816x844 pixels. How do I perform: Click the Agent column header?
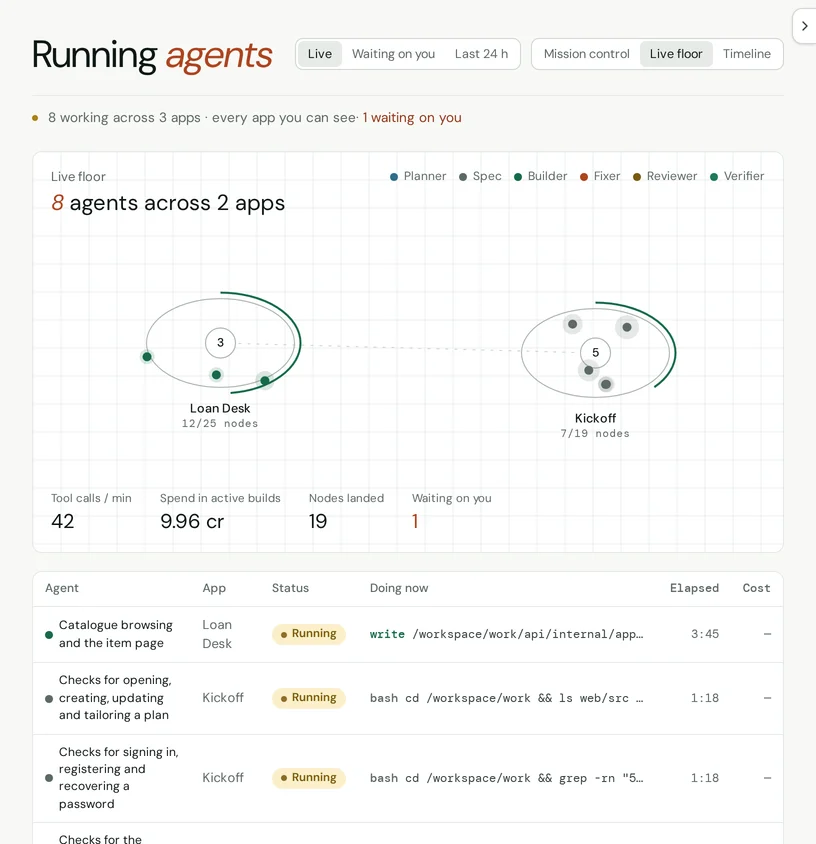point(62,588)
